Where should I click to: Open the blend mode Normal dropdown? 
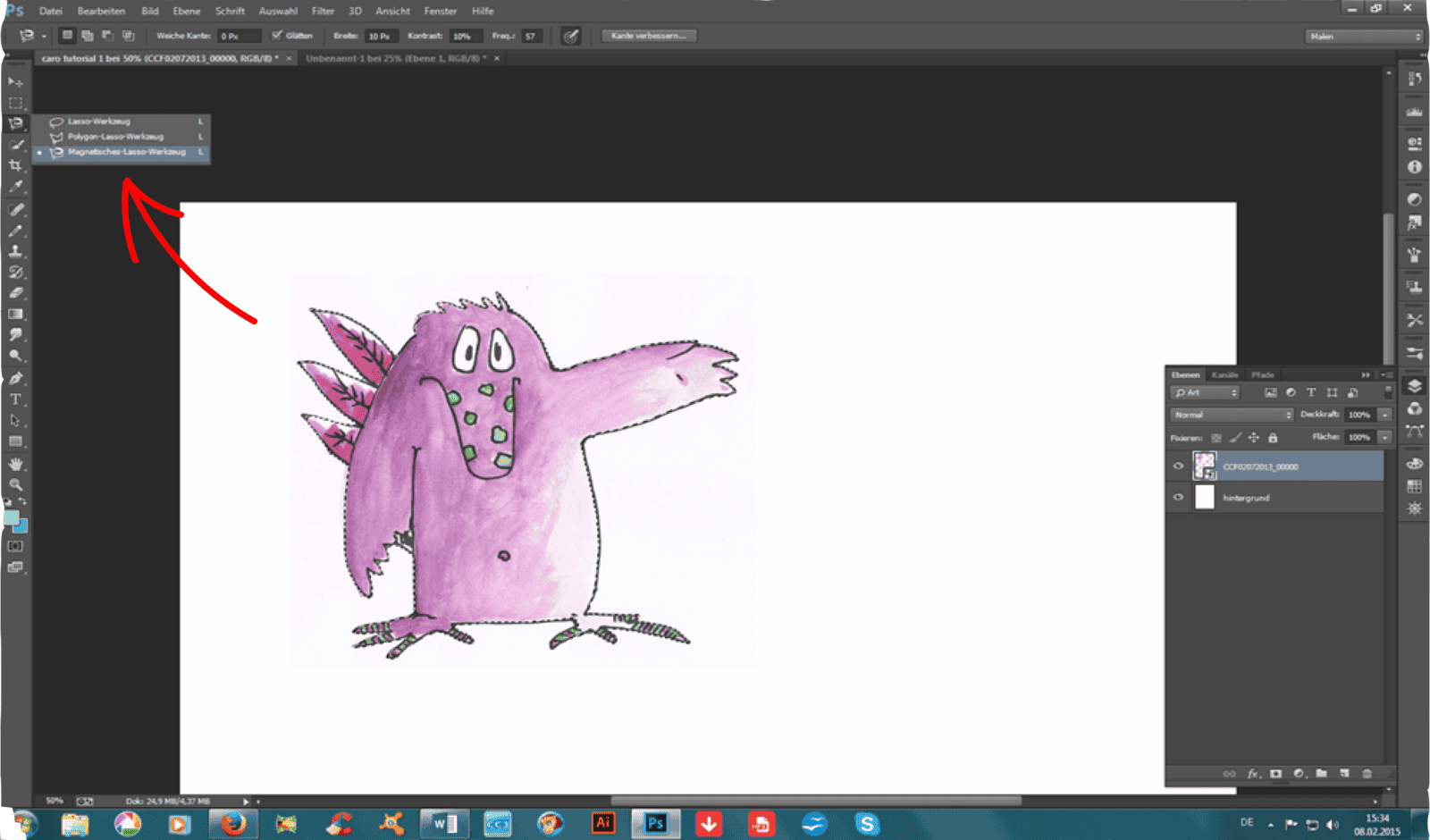(1232, 415)
